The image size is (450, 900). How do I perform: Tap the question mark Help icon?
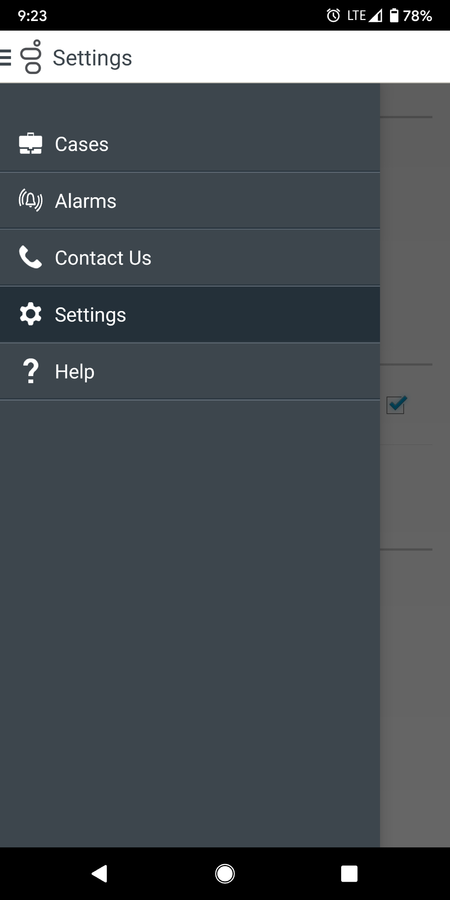point(30,371)
